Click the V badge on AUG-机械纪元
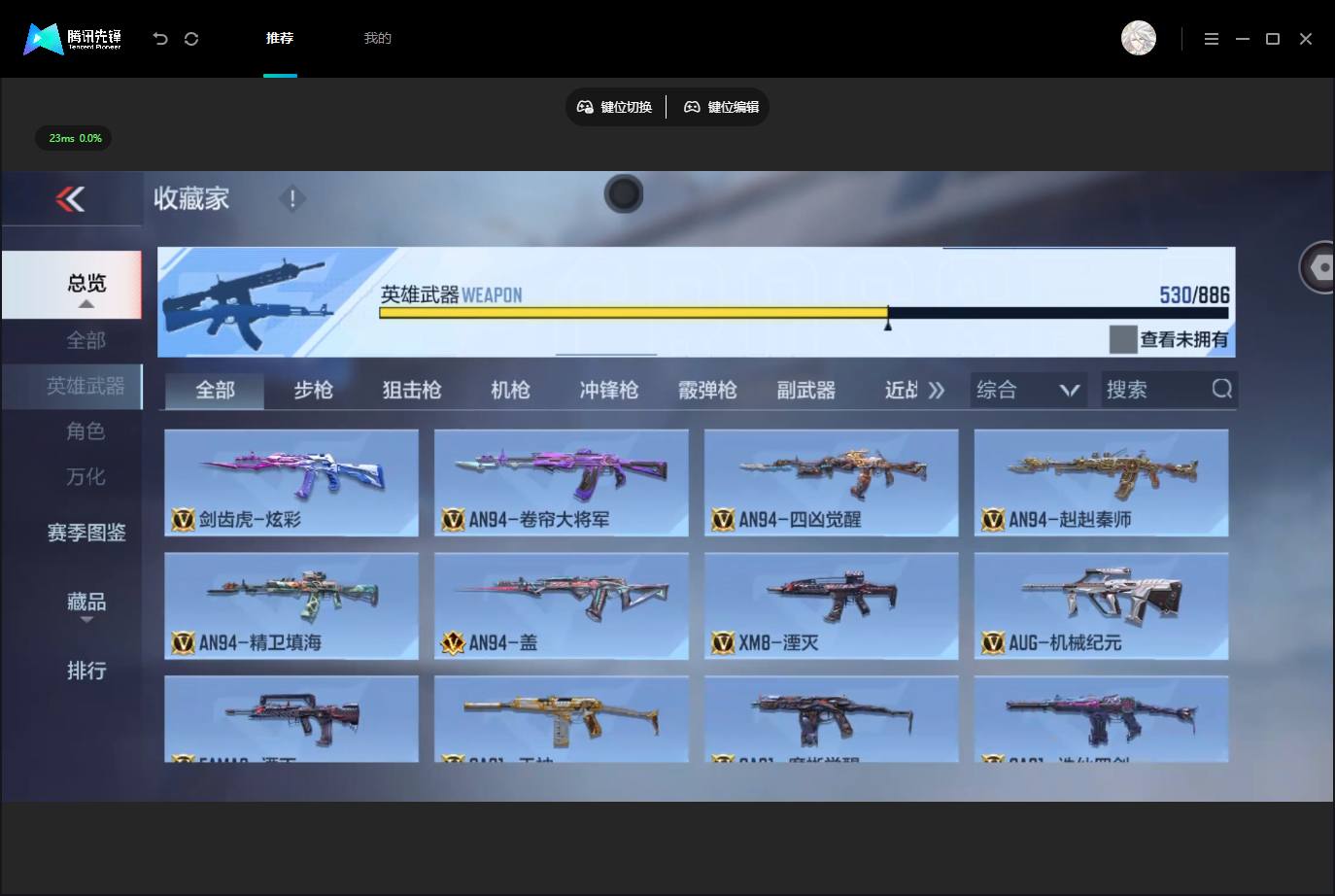1335x896 pixels. [993, 642]
